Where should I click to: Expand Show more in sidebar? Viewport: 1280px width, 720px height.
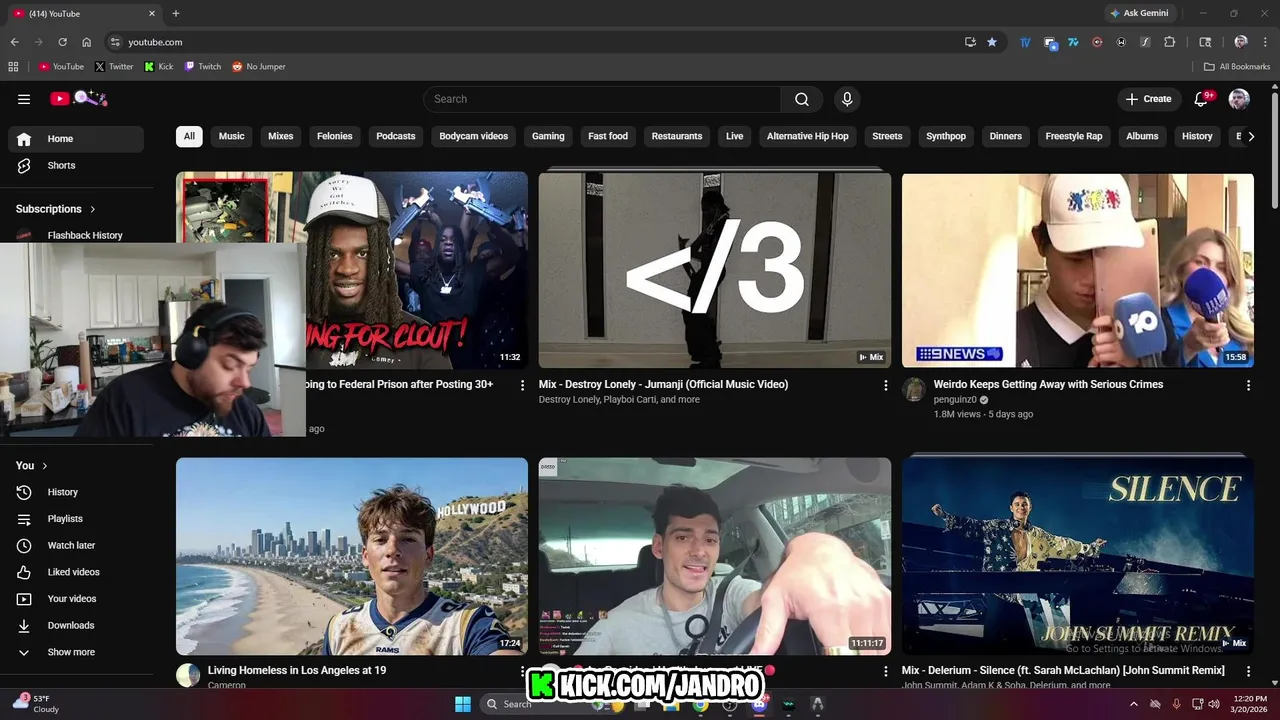point(76,652)
